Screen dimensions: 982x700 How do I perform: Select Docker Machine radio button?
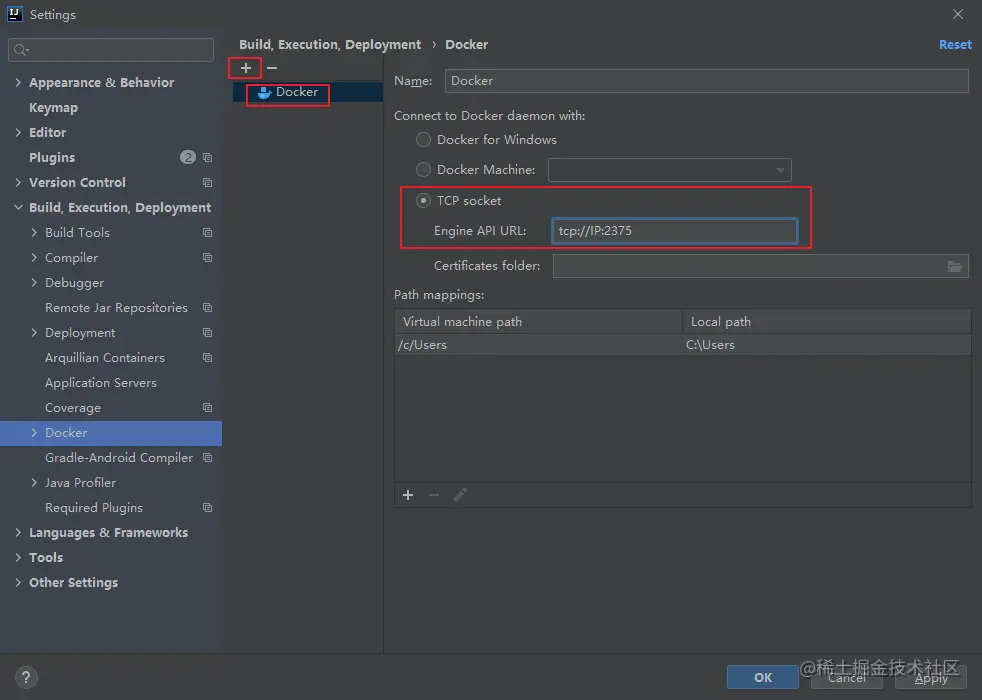coord(423,170)
